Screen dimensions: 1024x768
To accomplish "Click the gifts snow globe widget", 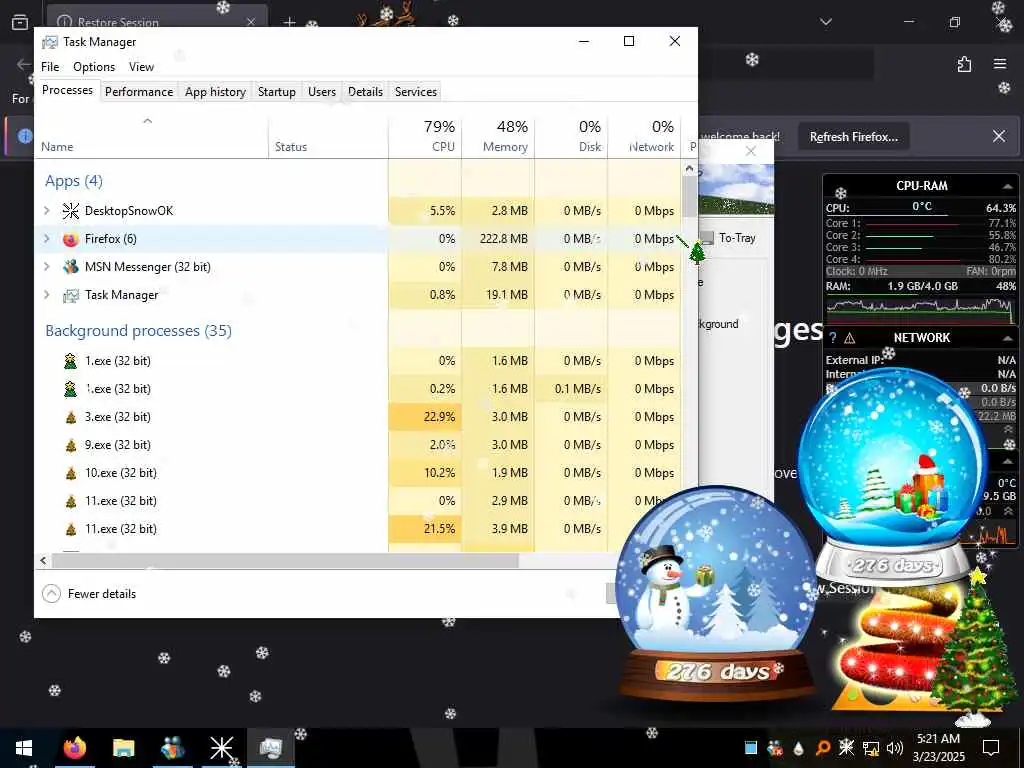I will (x=893, y=473).
